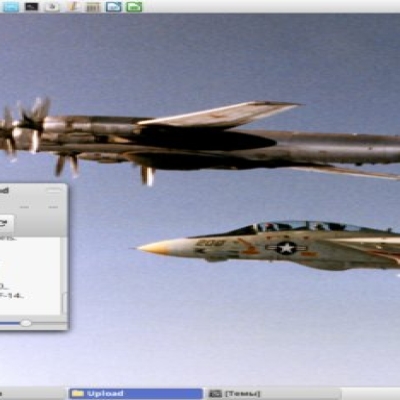400x400 pixels.
Task: Click the slider knob in the small window
Action: [x=26, y=323]
